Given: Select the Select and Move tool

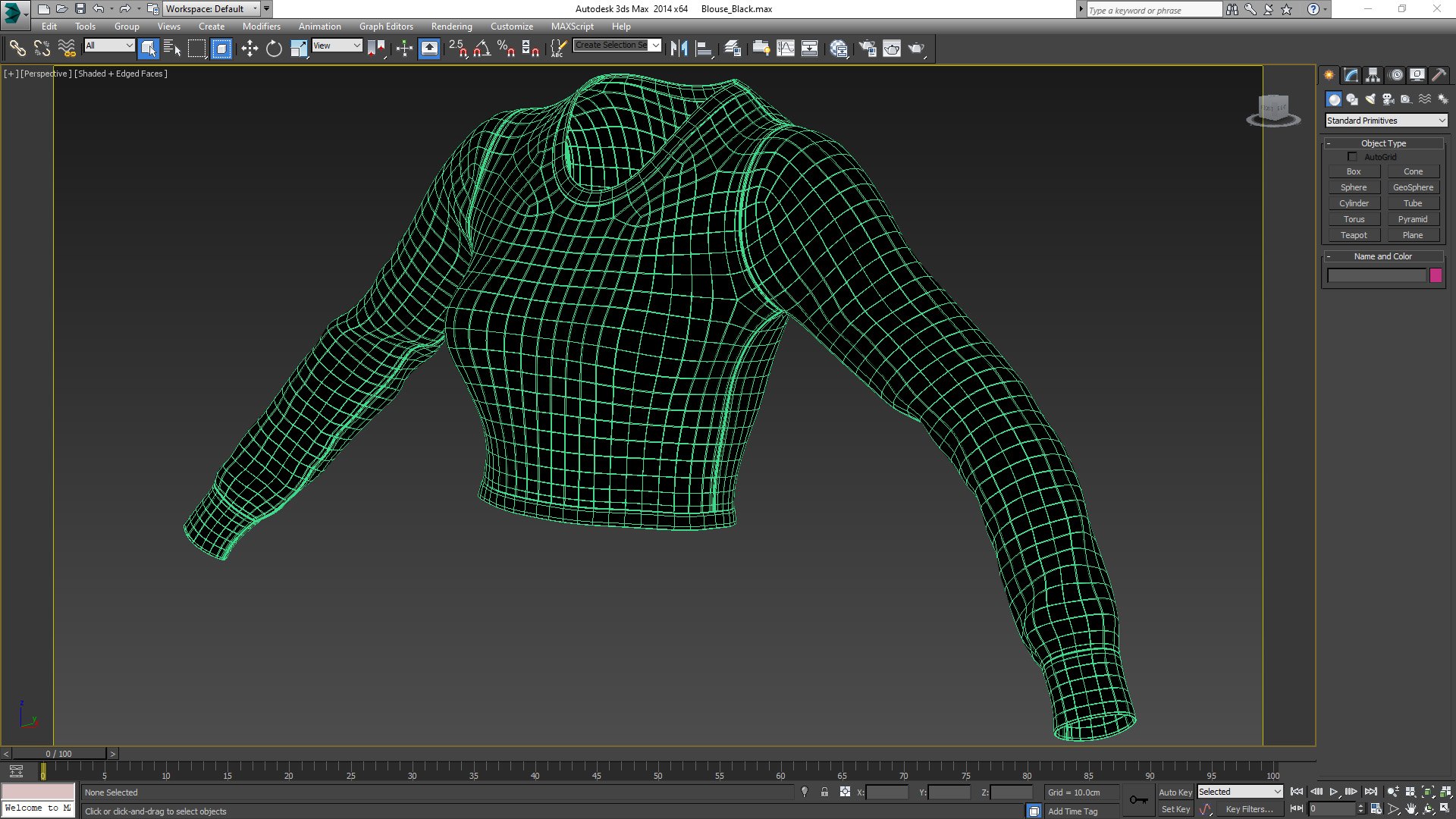Looking at the screenshot, I should [x=249, y=49].
